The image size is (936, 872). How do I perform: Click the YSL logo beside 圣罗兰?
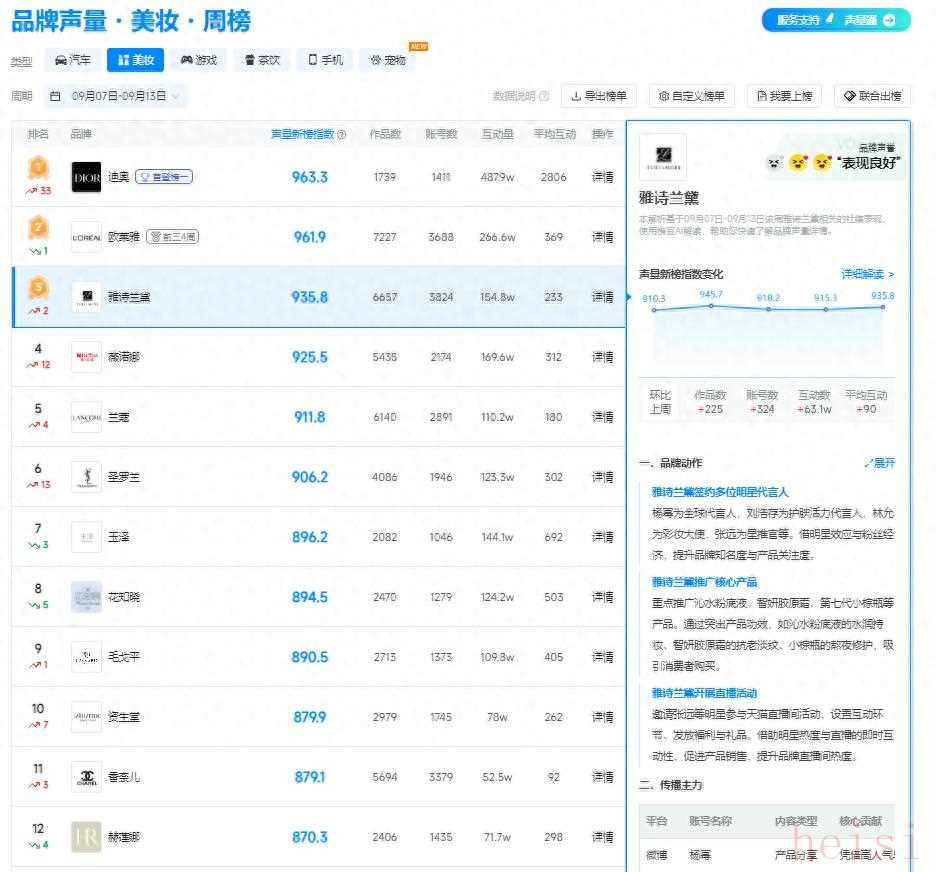tap(86, 477)
